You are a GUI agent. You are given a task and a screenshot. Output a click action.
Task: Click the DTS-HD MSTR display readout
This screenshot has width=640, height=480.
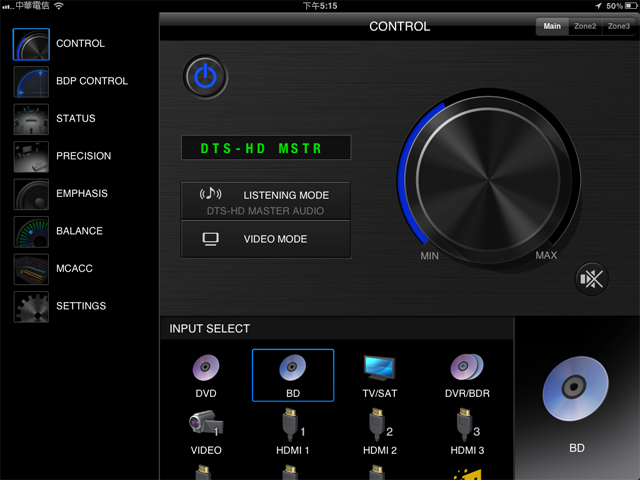[266, 148]
